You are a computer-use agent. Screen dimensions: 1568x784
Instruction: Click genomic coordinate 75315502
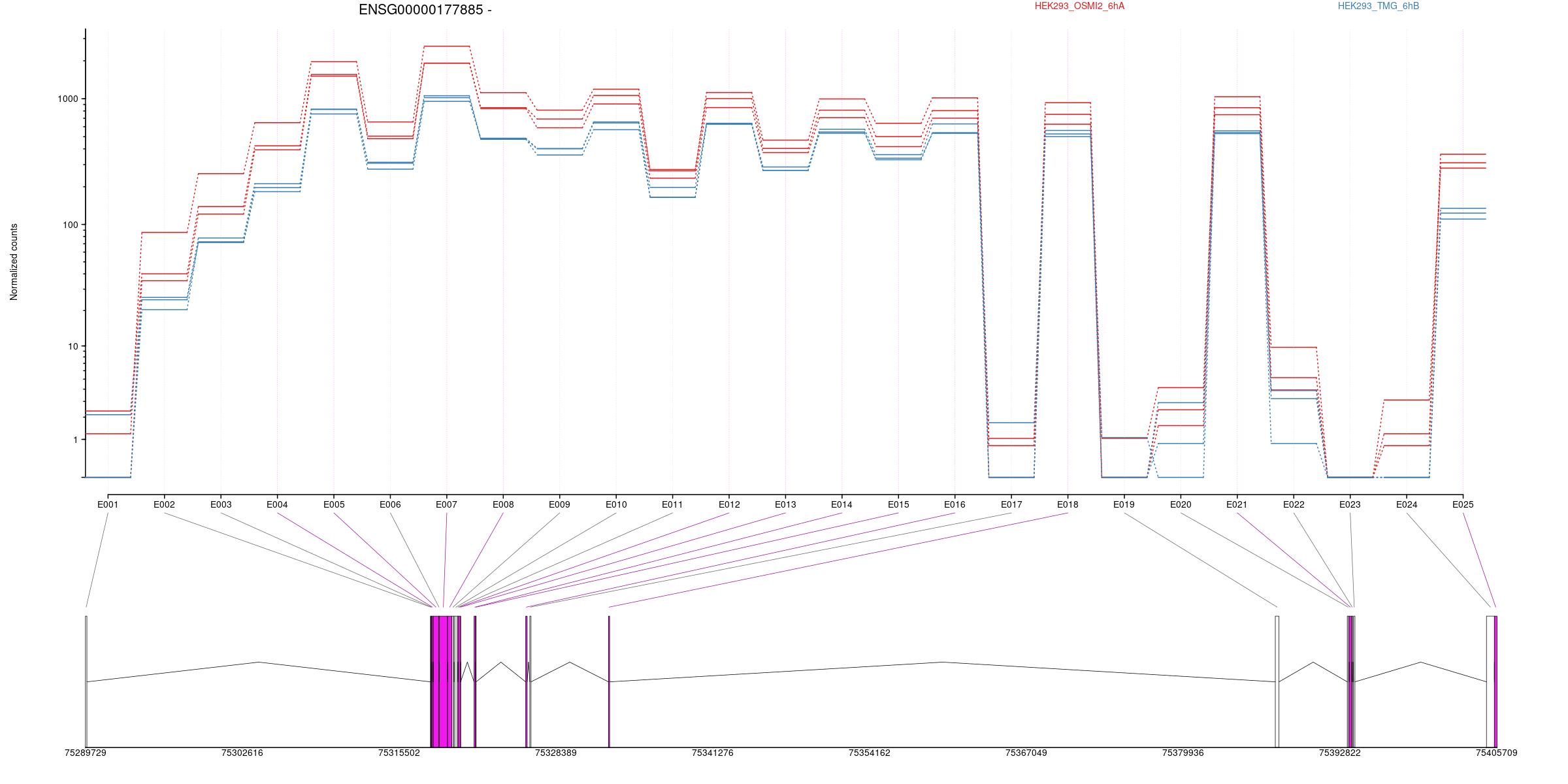[399, 753]
